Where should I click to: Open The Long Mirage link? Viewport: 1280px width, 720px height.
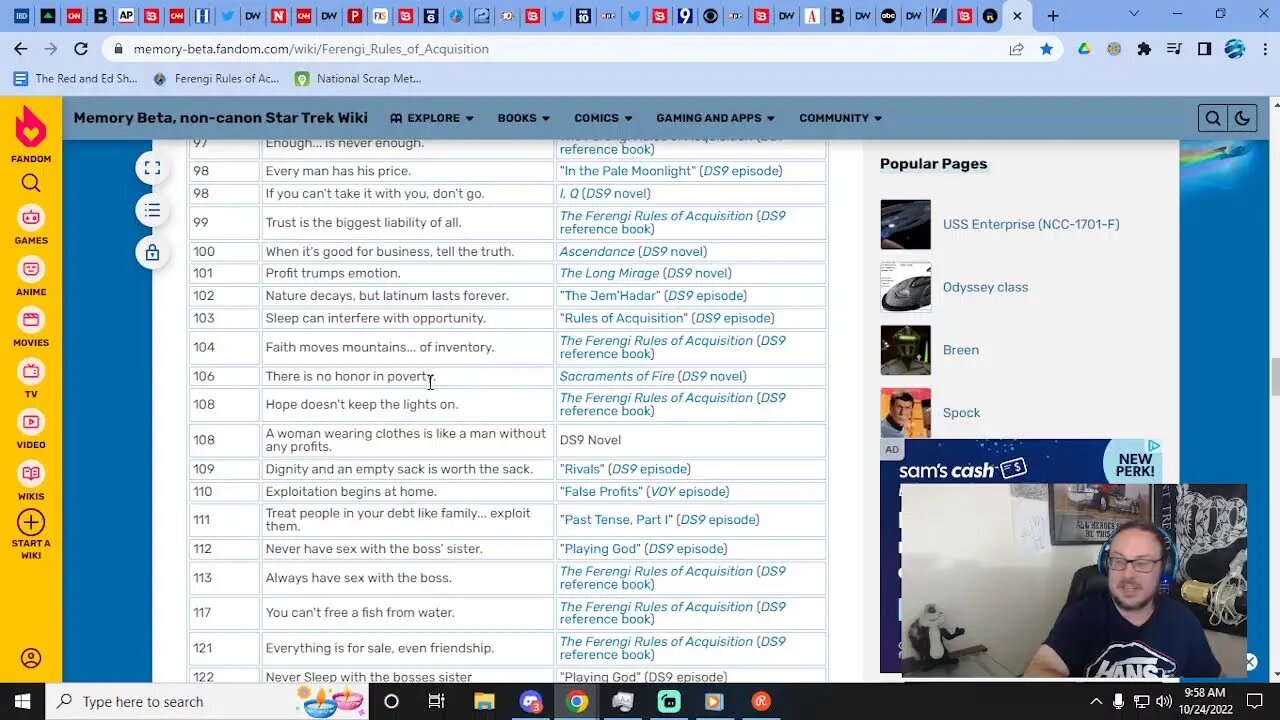(x=609, y=273)
